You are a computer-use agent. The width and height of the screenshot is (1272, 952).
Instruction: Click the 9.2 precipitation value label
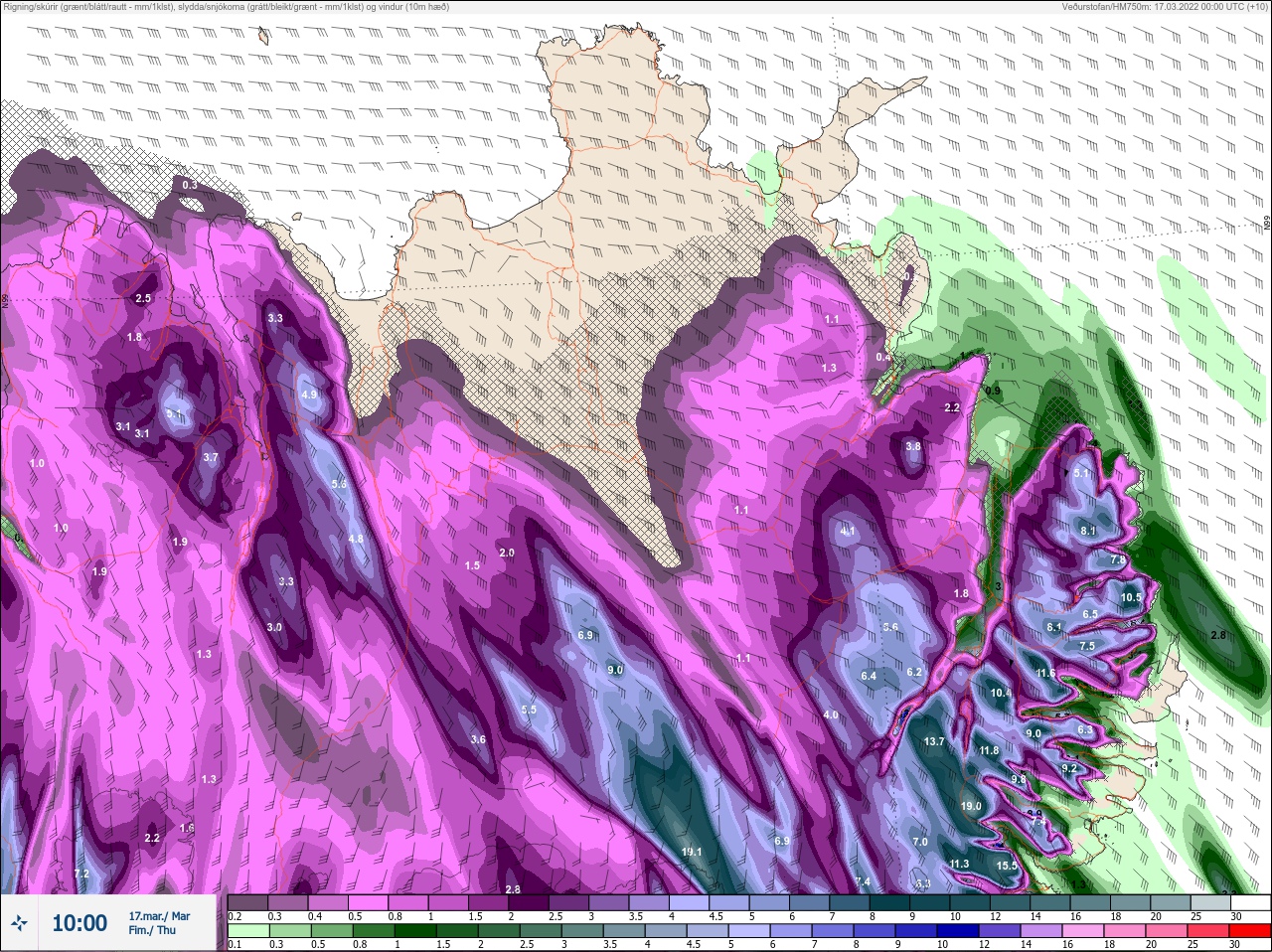click(1069, 768)
